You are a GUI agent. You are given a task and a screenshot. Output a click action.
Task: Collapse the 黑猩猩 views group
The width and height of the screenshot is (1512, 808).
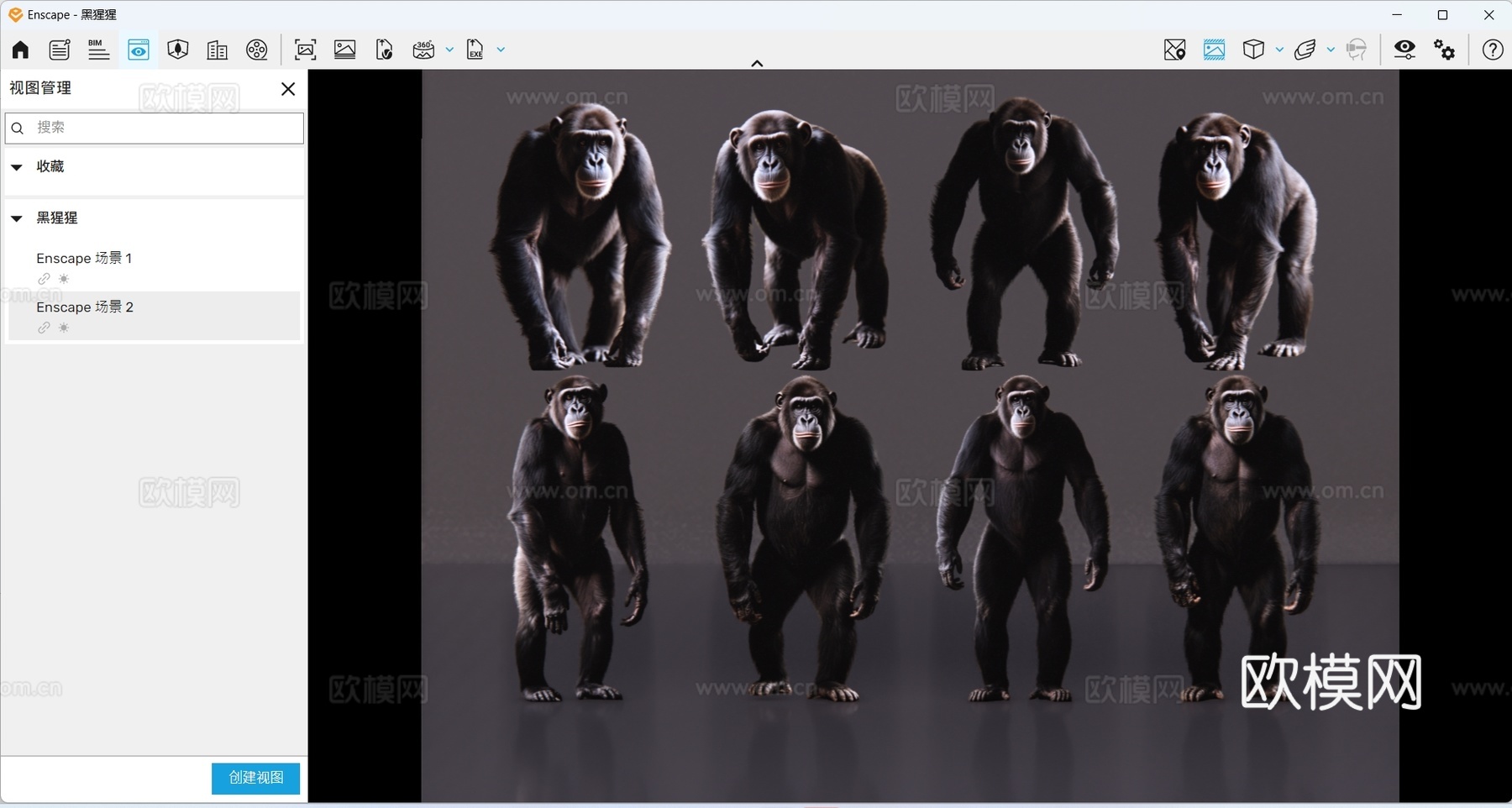coord(17,218)
